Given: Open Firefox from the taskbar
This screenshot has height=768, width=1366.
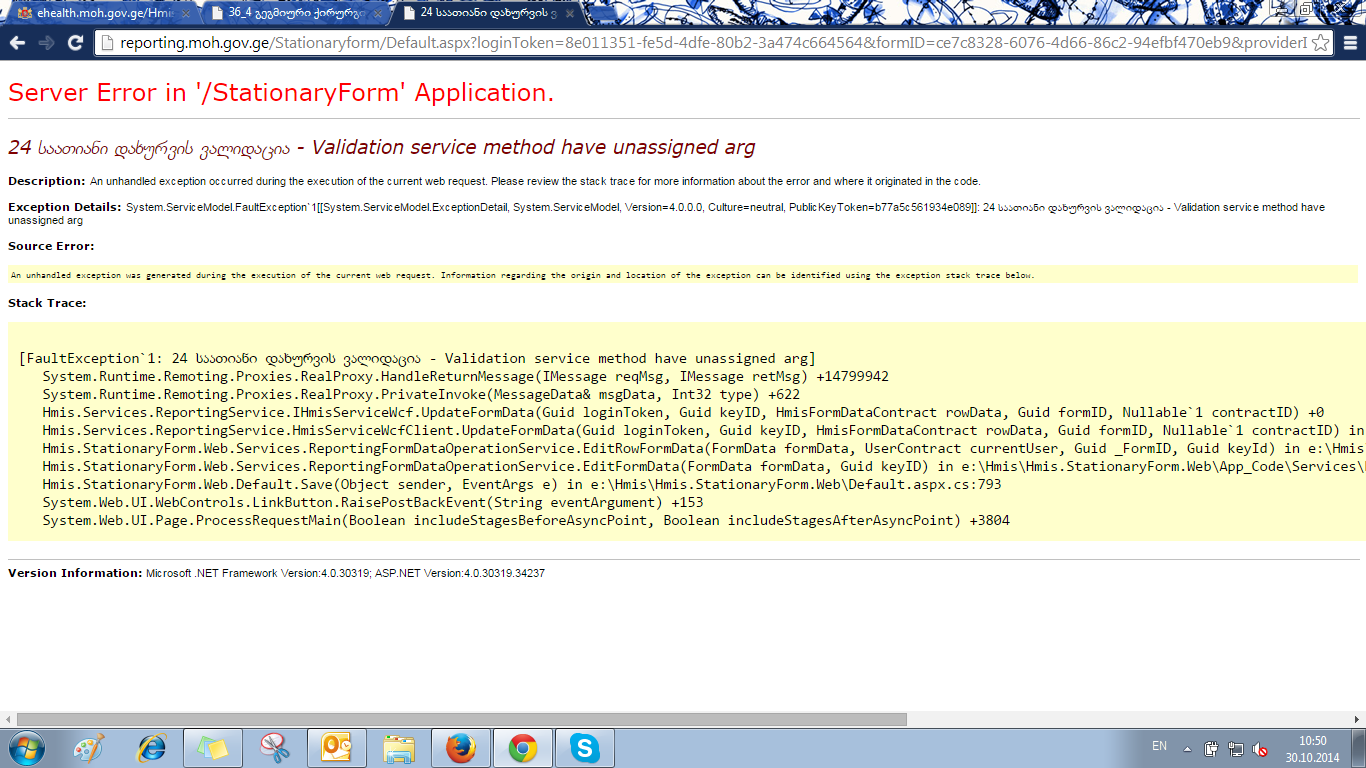Looking at the screenshot, I should tap(461, 748).
